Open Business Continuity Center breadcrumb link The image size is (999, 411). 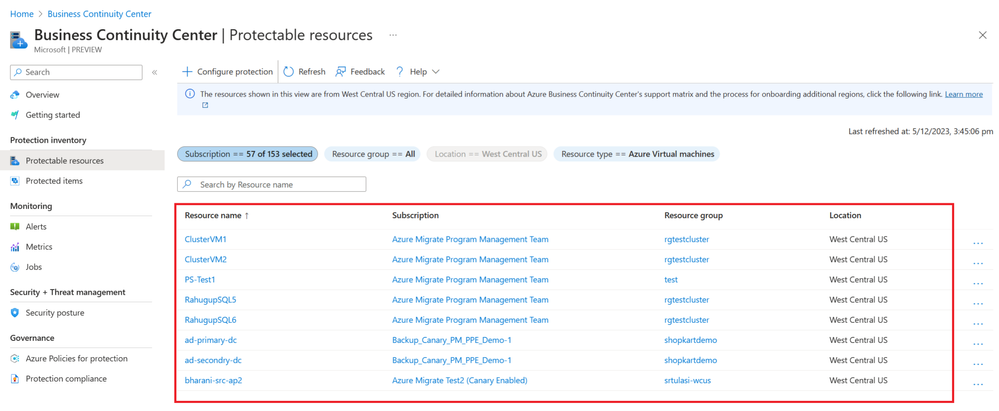coord(99,13)
